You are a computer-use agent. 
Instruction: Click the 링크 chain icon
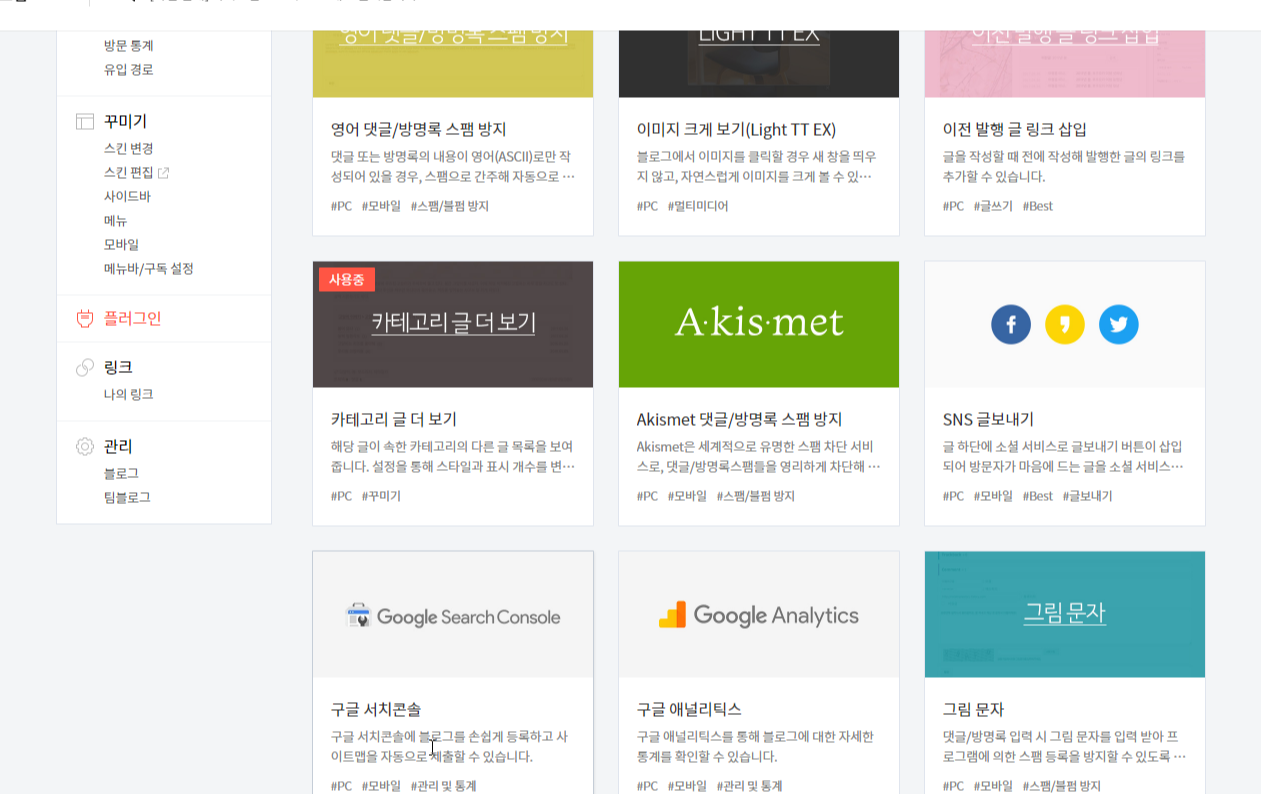[85, 367]
